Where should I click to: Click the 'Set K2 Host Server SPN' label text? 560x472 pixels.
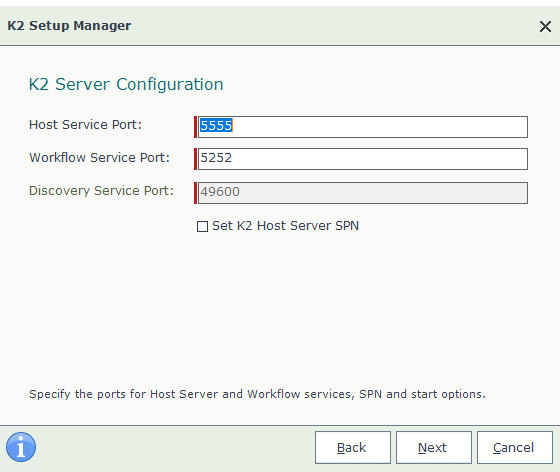click(285, 226)
